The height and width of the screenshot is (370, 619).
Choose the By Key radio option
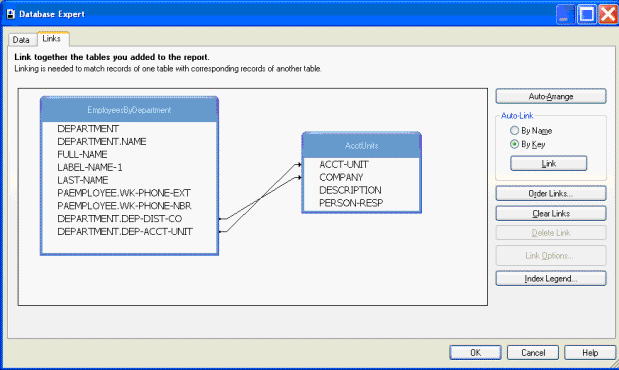tap(527, 144)
